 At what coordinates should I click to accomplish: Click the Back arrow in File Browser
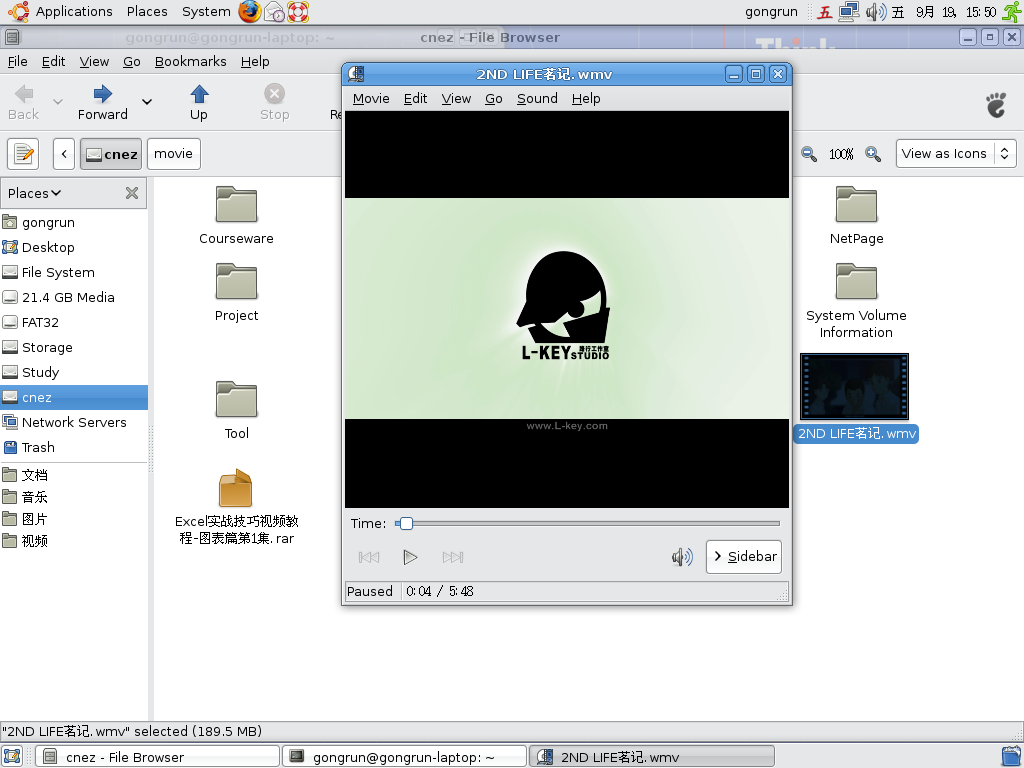coord(24,103)
